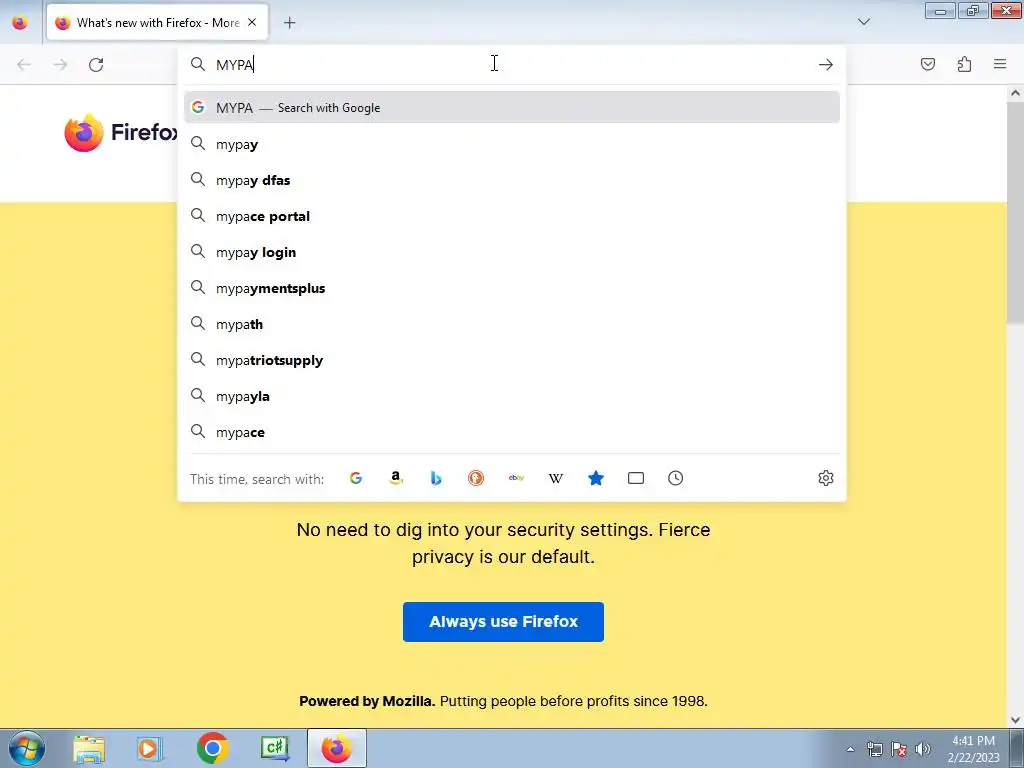Click the Firefox View icon beside the tab

20,23
